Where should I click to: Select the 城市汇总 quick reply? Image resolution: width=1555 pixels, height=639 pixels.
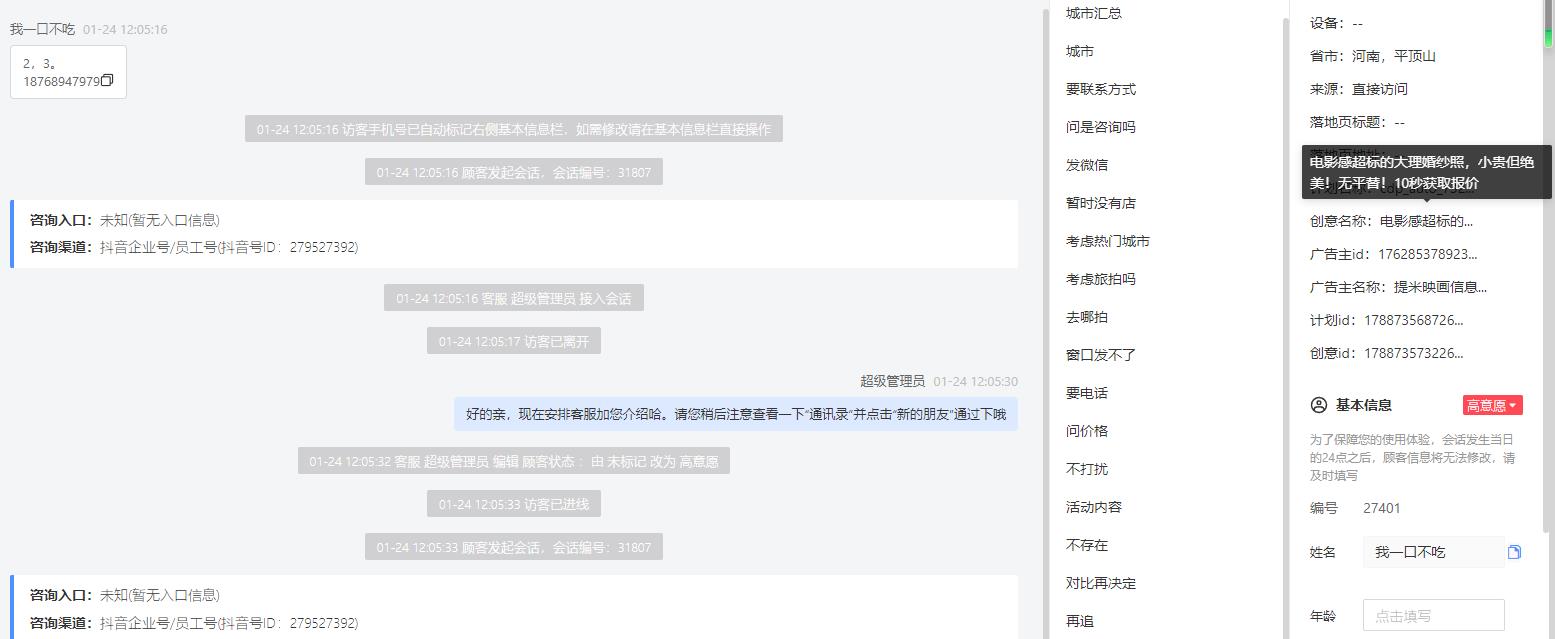pyautogui.click(x=1094, y=13)
